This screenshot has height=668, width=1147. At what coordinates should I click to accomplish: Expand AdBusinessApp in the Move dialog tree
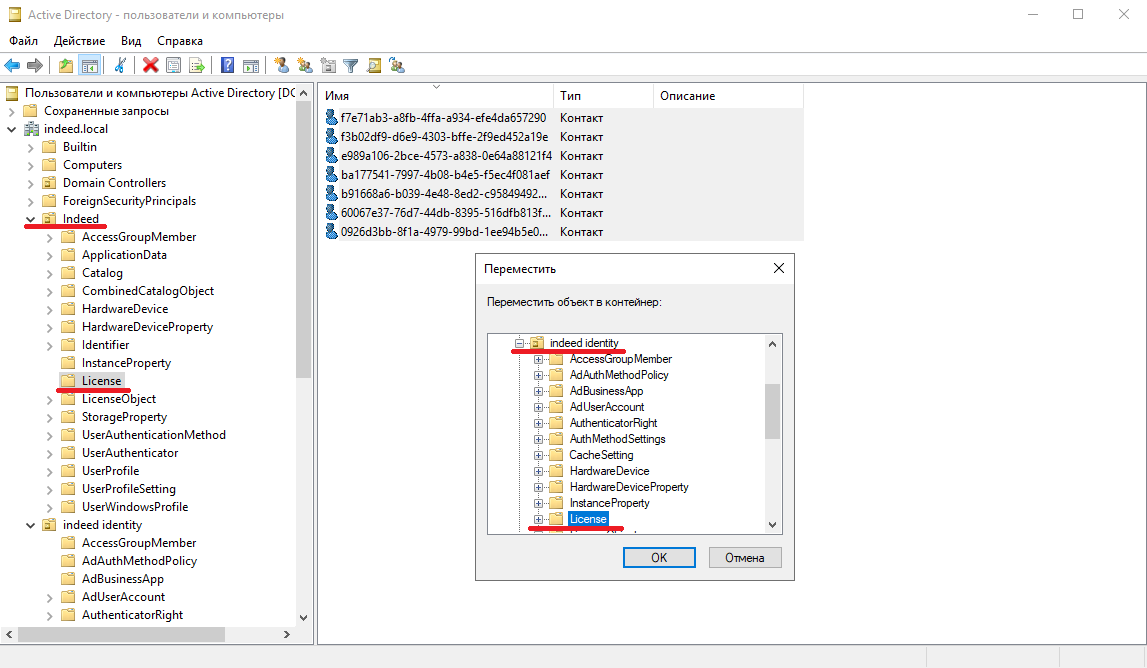539,391
